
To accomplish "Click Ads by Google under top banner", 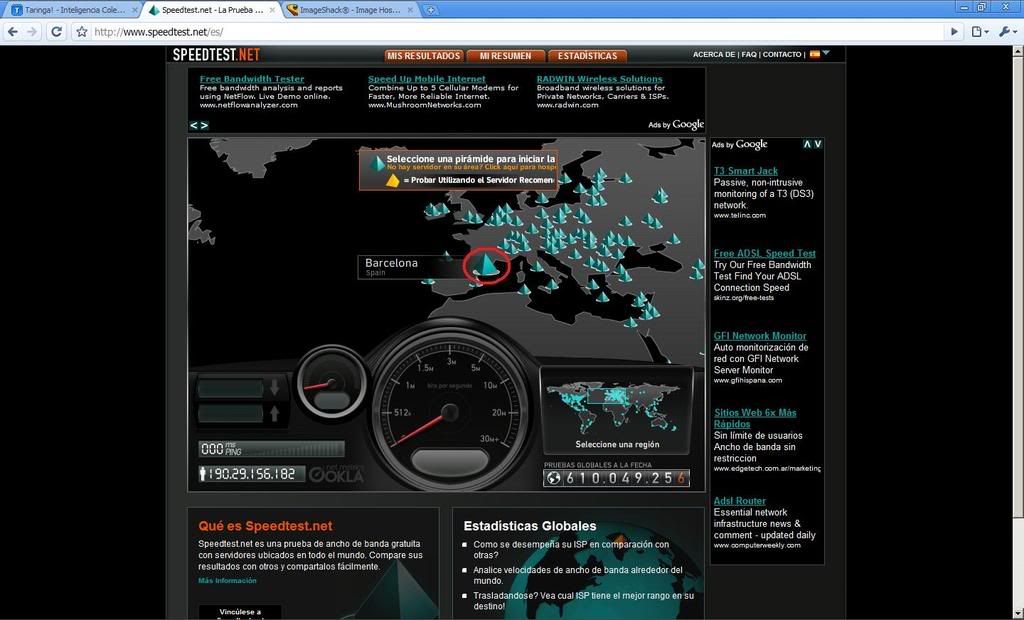I will [x=676, y=125].
